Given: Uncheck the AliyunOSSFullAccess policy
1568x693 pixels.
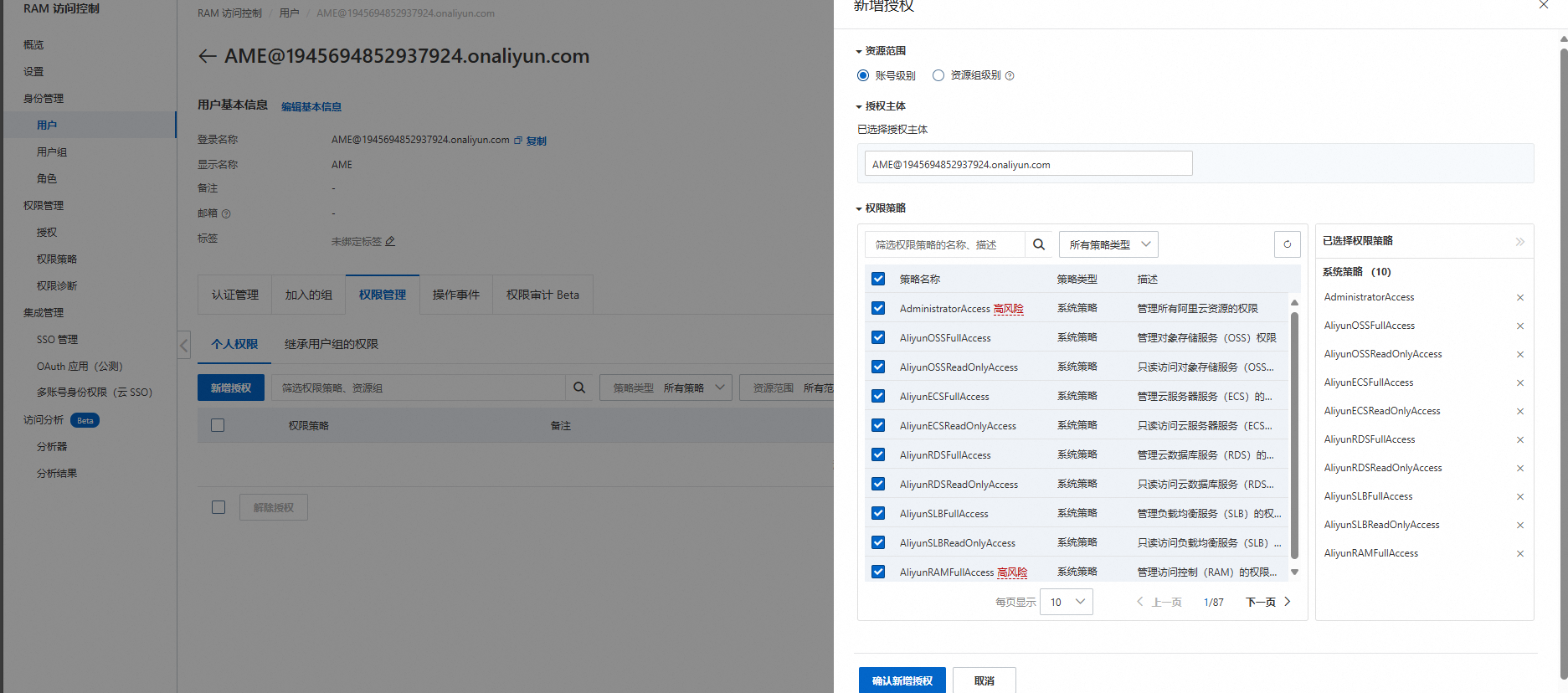Looking at the screenshot, I should point(878,337).
